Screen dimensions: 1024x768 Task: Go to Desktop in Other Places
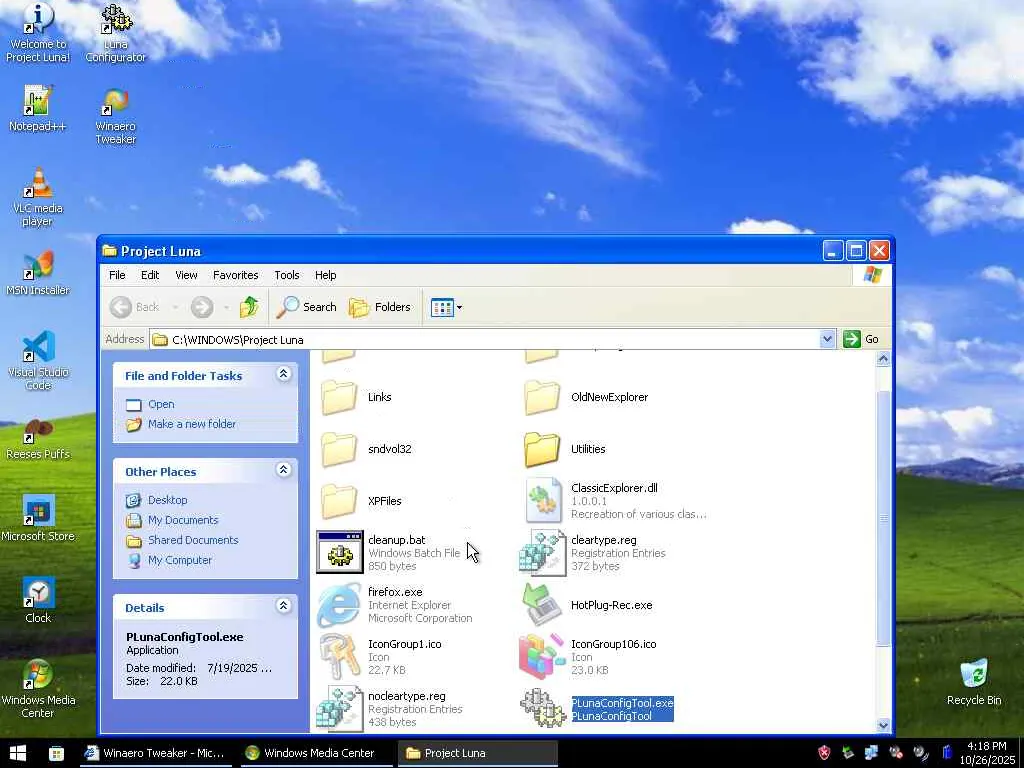(x=157, y=500)
